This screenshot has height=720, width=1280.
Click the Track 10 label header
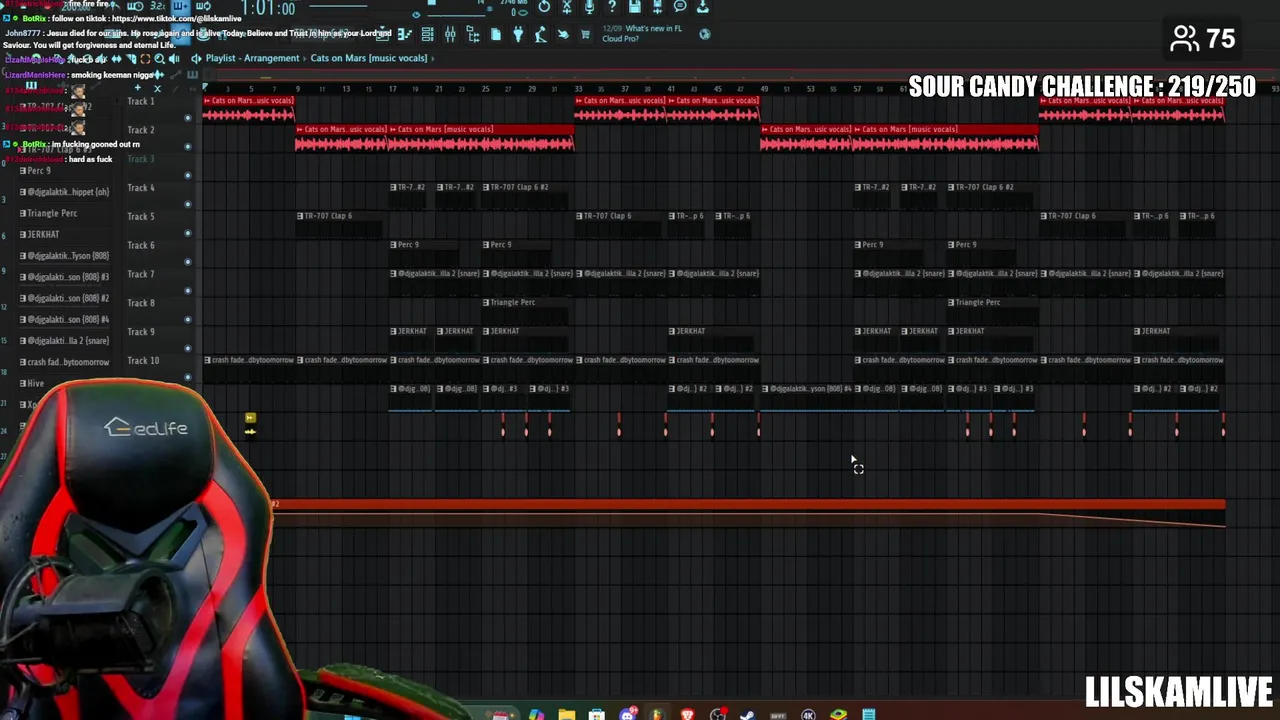pos(143,360)
